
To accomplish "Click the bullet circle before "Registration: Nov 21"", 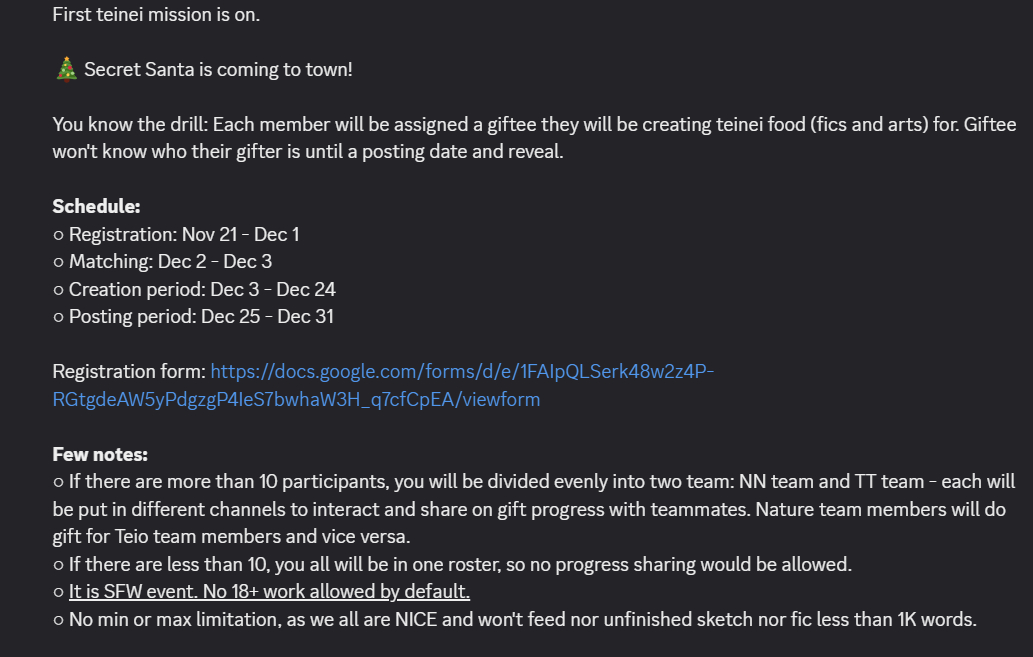I will pyautogui.click(x=58, y=236).
